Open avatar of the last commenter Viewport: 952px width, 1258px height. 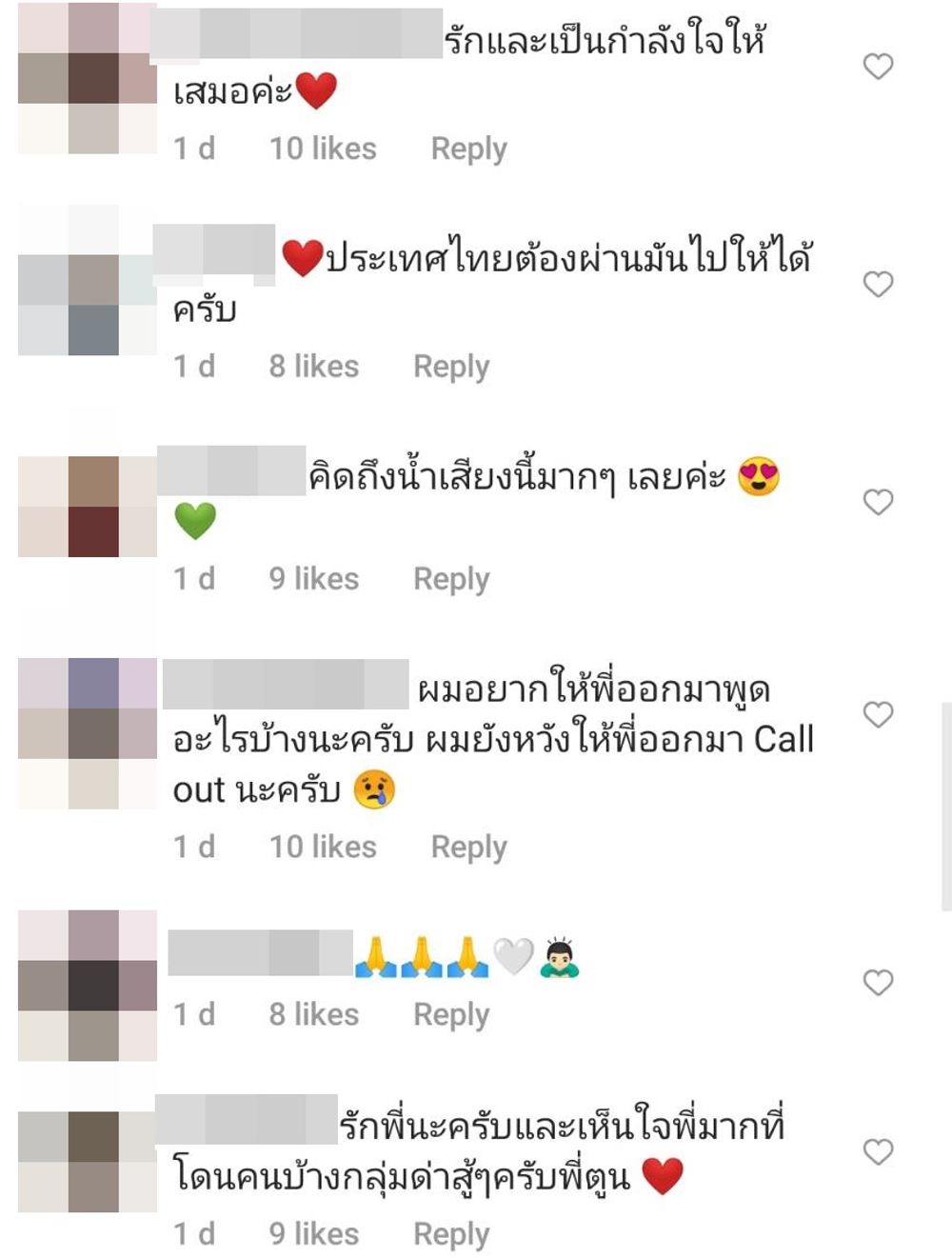[x=88, y=1161]
